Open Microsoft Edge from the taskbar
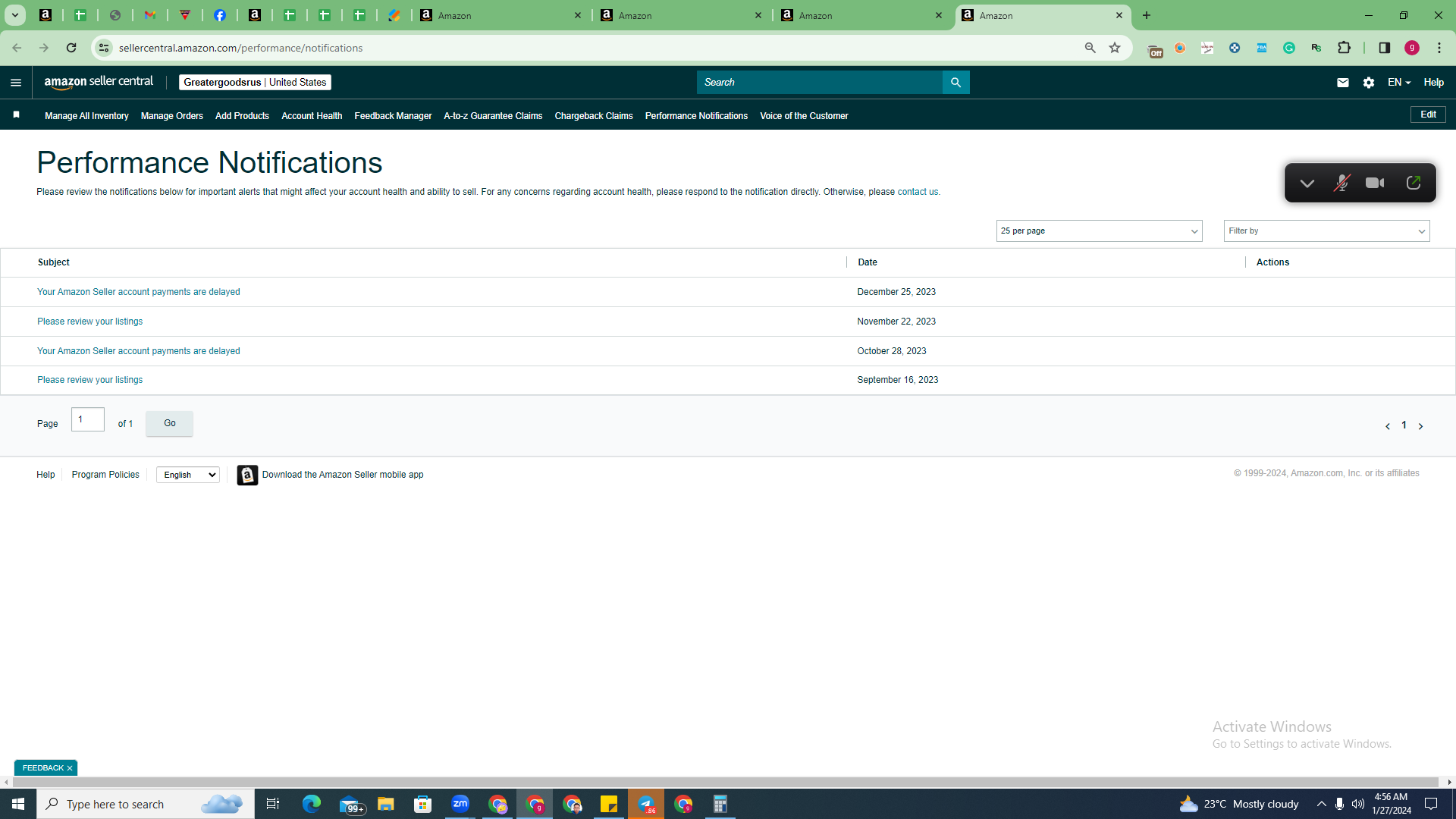 point(311,804)
